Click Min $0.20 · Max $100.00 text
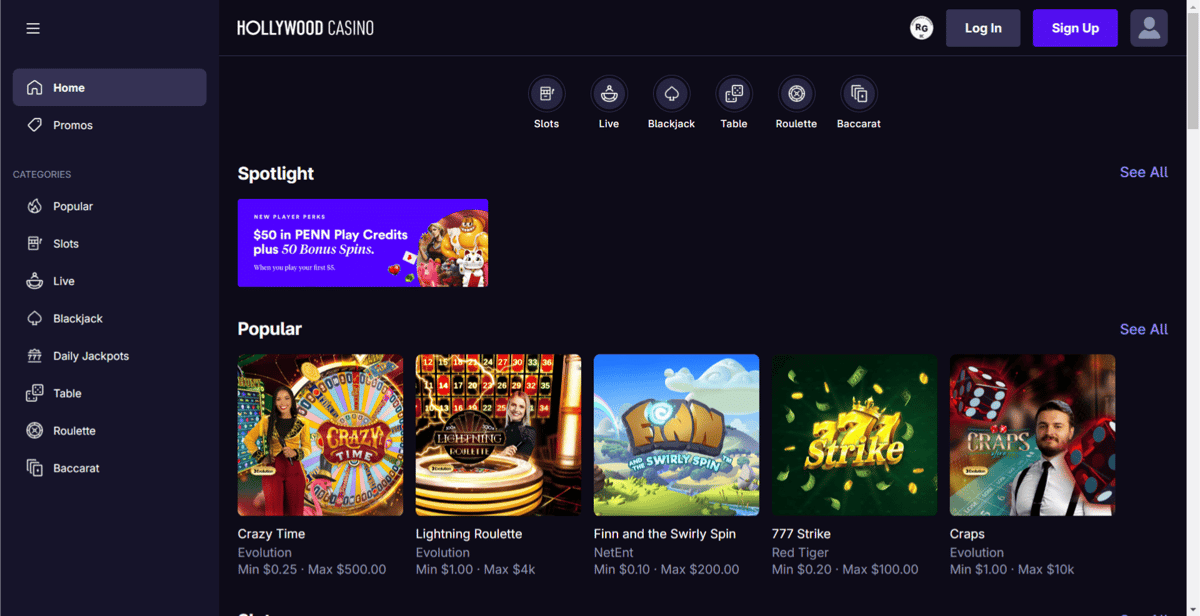Viewport: 1200px width, 616px height. click(845, 570)
